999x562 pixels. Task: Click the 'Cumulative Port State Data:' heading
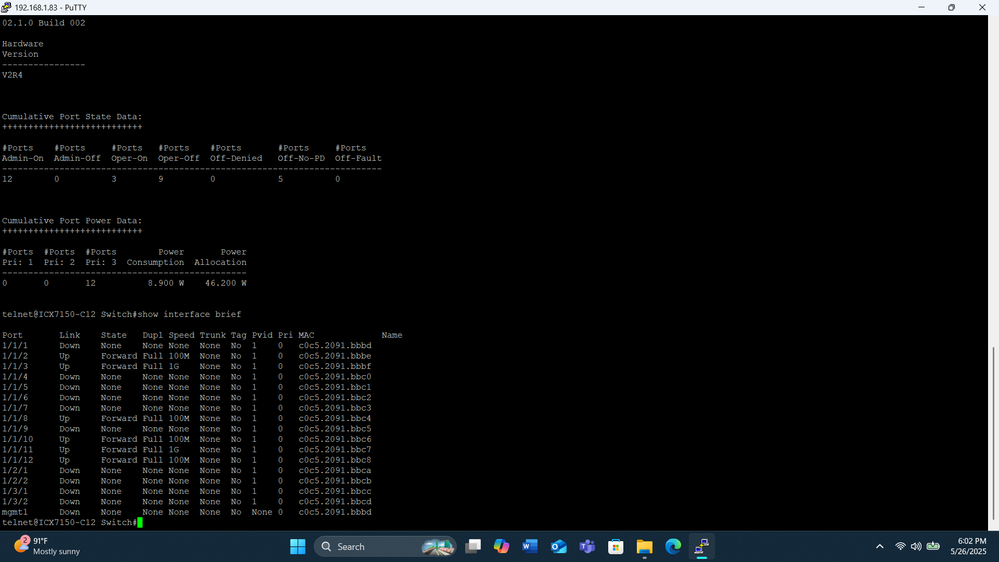click(72, 117)
